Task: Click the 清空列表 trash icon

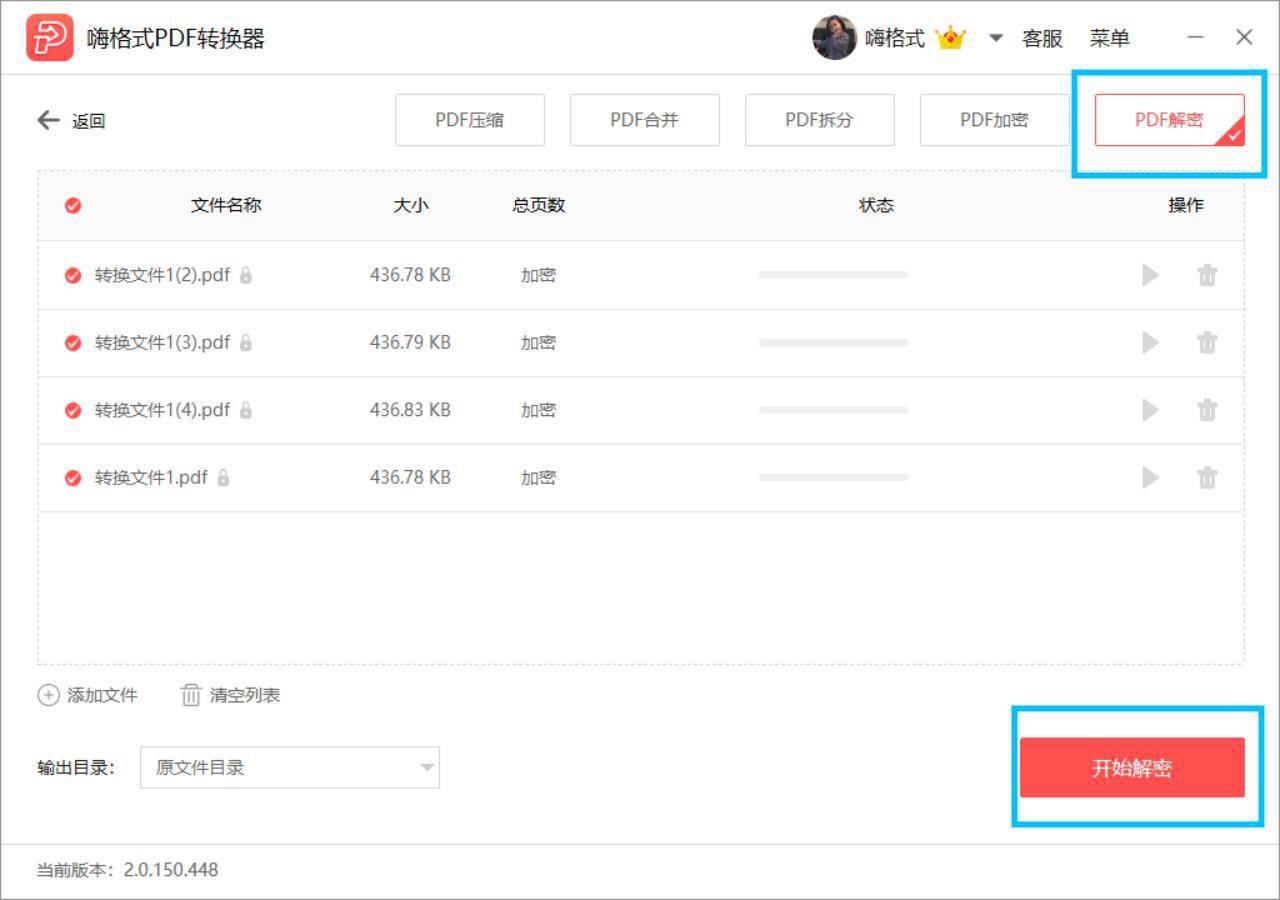Action: [x=191, y=694]
